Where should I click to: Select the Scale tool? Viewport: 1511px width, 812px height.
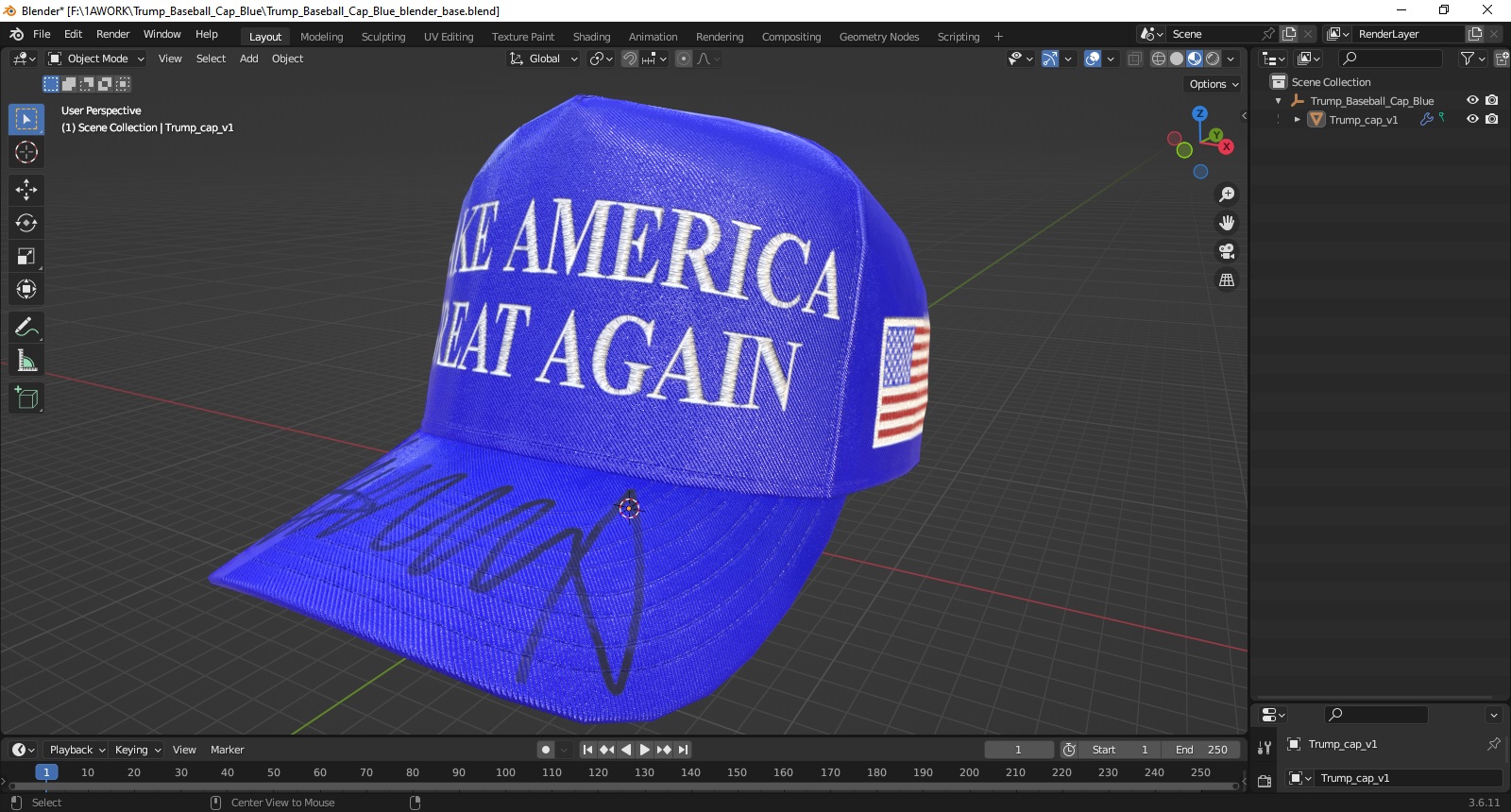click(x=26, y=256)
